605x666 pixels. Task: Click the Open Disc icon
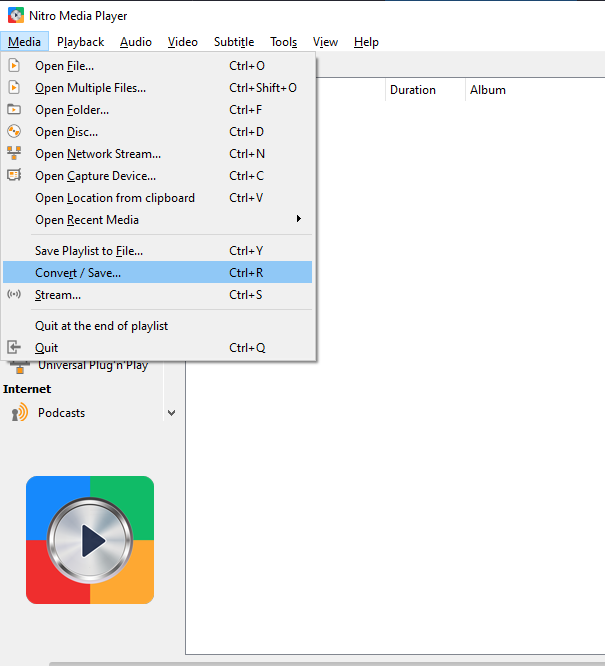click(x=14, y=131)
